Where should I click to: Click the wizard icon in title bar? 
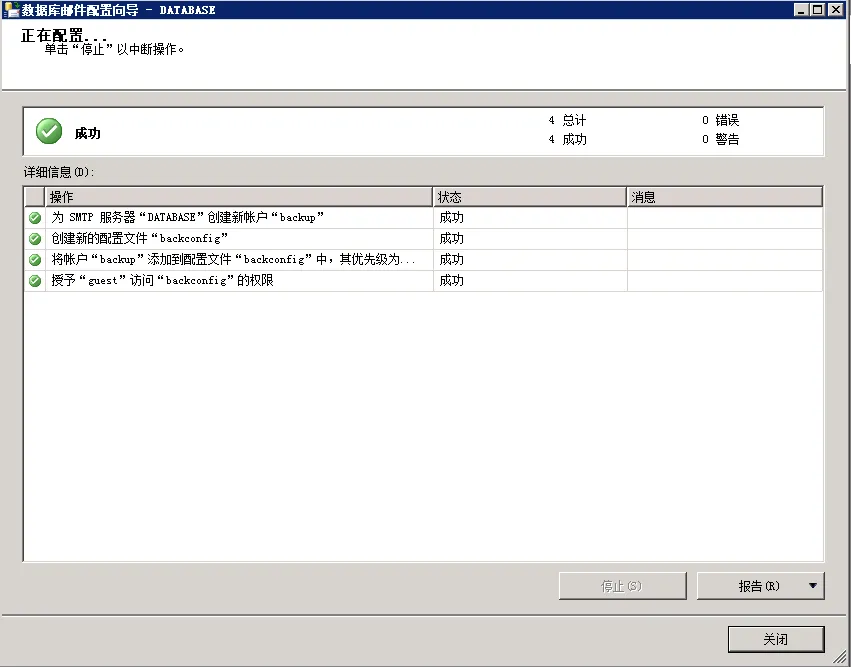[11, 9]
